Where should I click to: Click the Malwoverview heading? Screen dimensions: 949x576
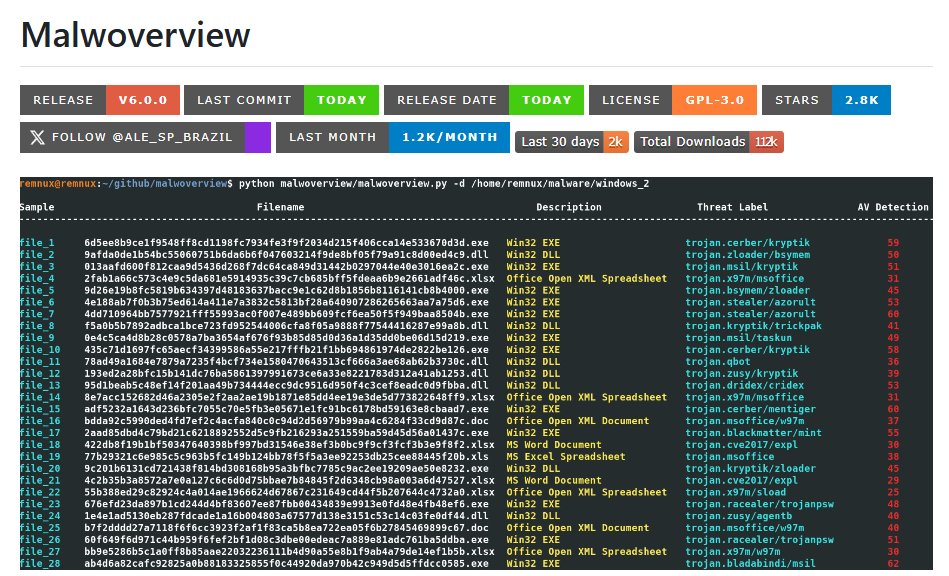(x=135, y=34)
